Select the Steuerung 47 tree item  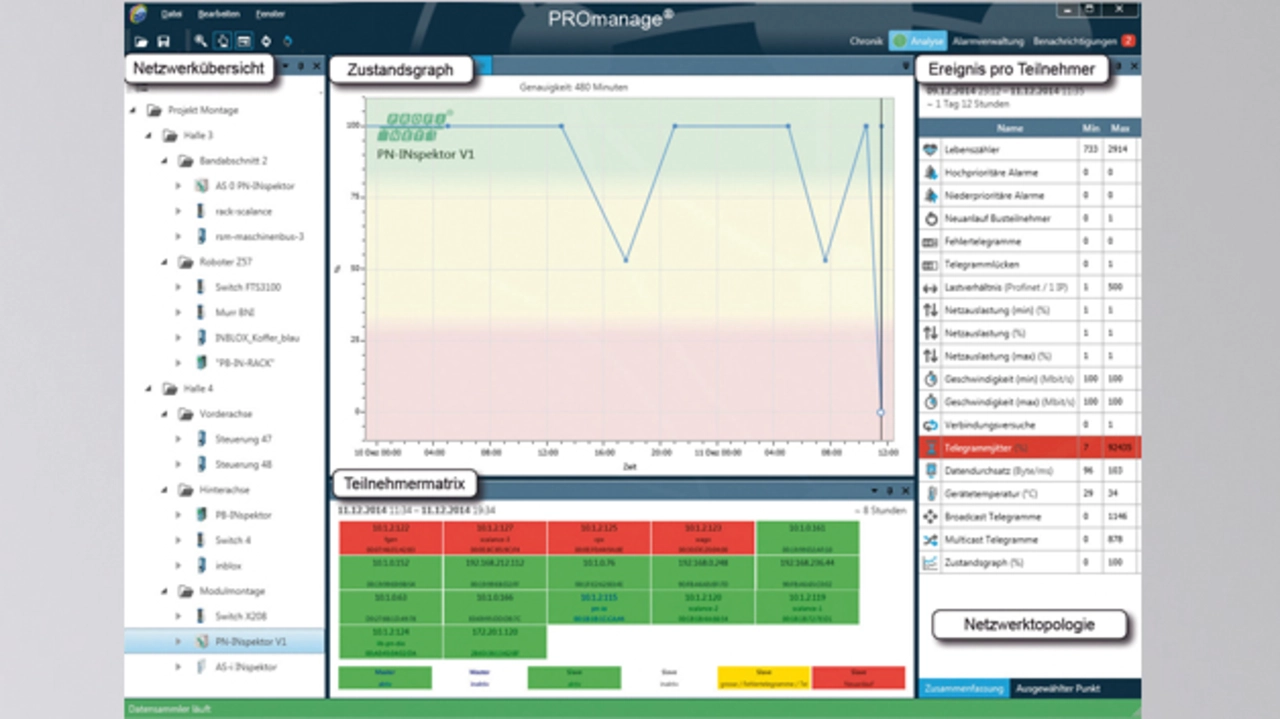(x=243, y=439)
